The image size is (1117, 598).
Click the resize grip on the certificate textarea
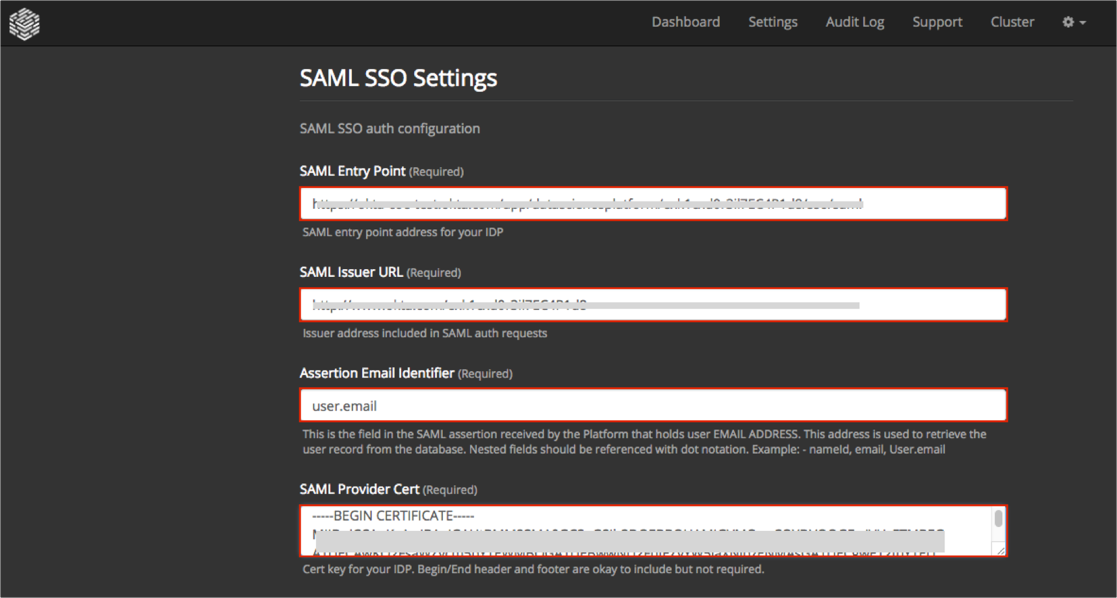tap(999, 548)
